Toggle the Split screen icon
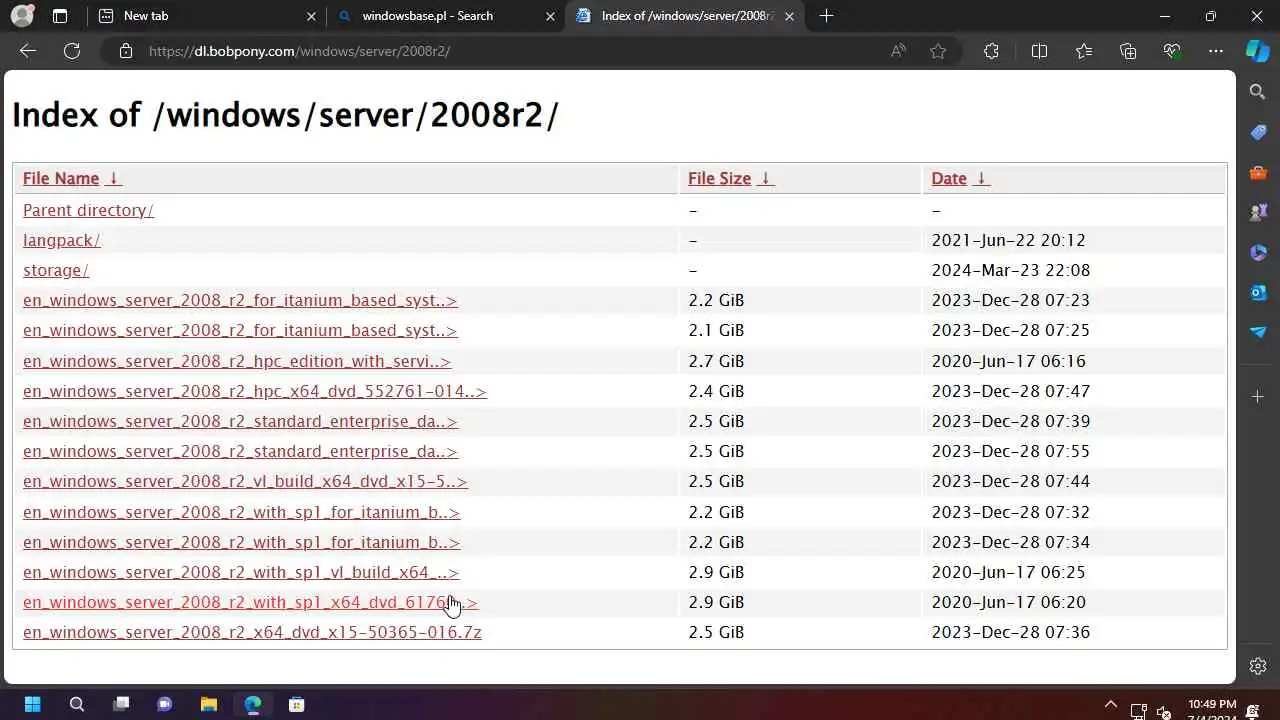Viewport: 1280px width, 720px height. click(x=1039, y=51)
